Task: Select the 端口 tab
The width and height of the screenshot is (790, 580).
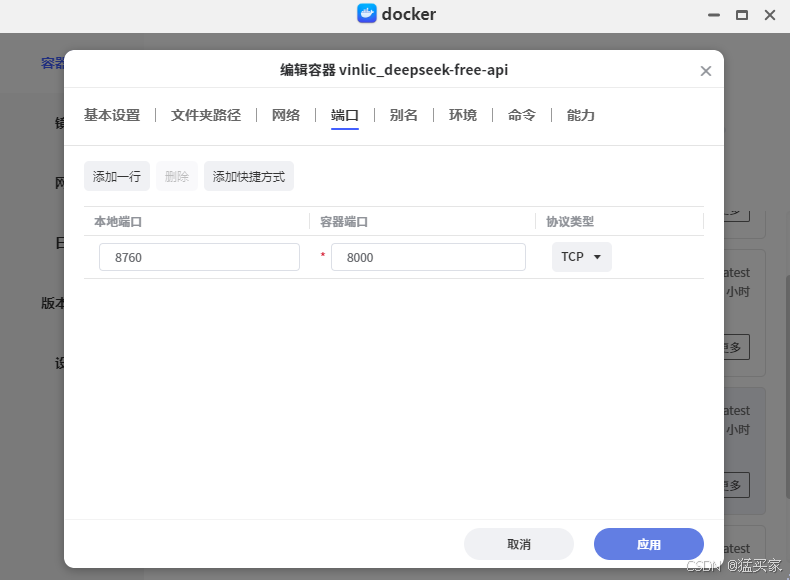Action: click(345, 115)
